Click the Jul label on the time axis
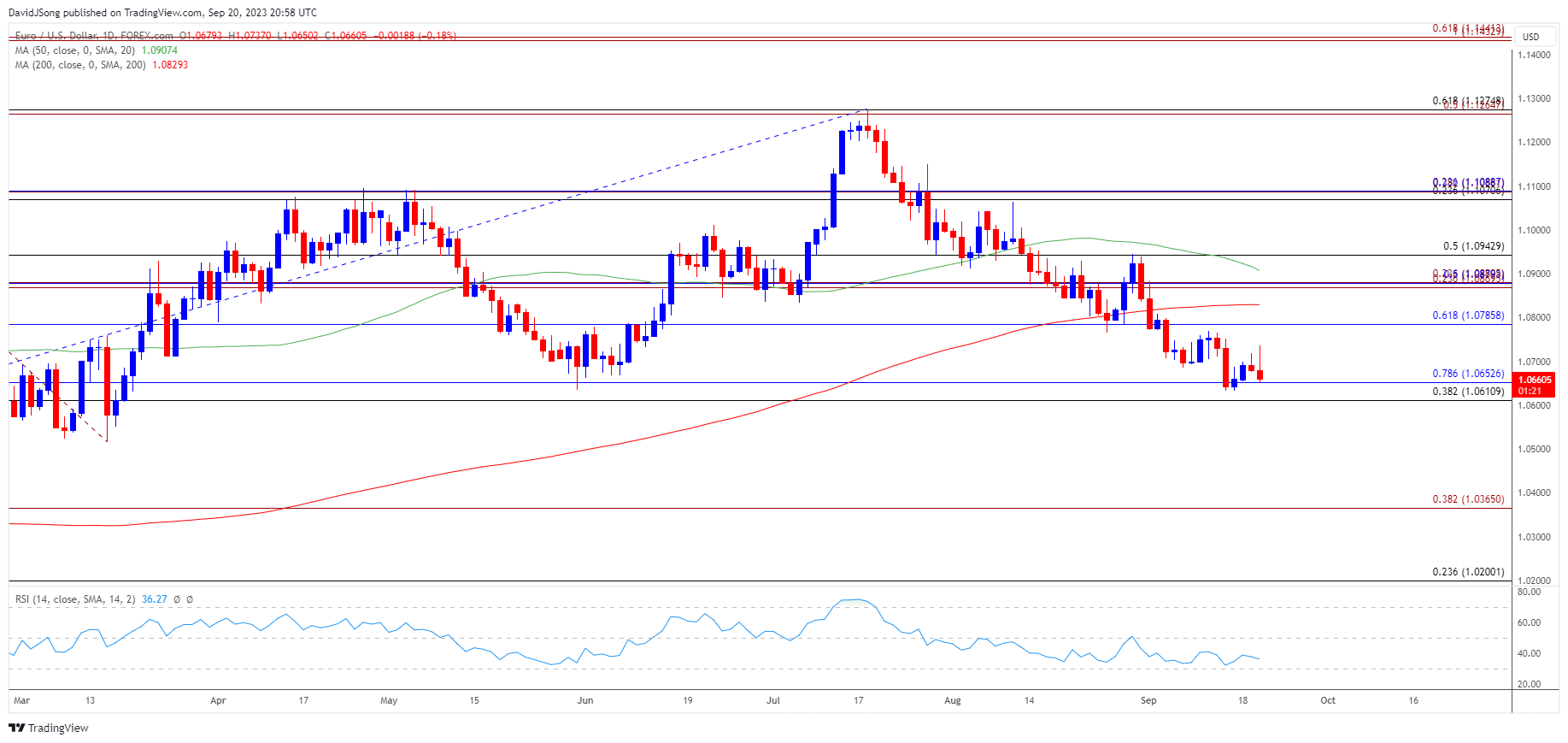Viewport: 1568px width, 743px height. (773, 700)
